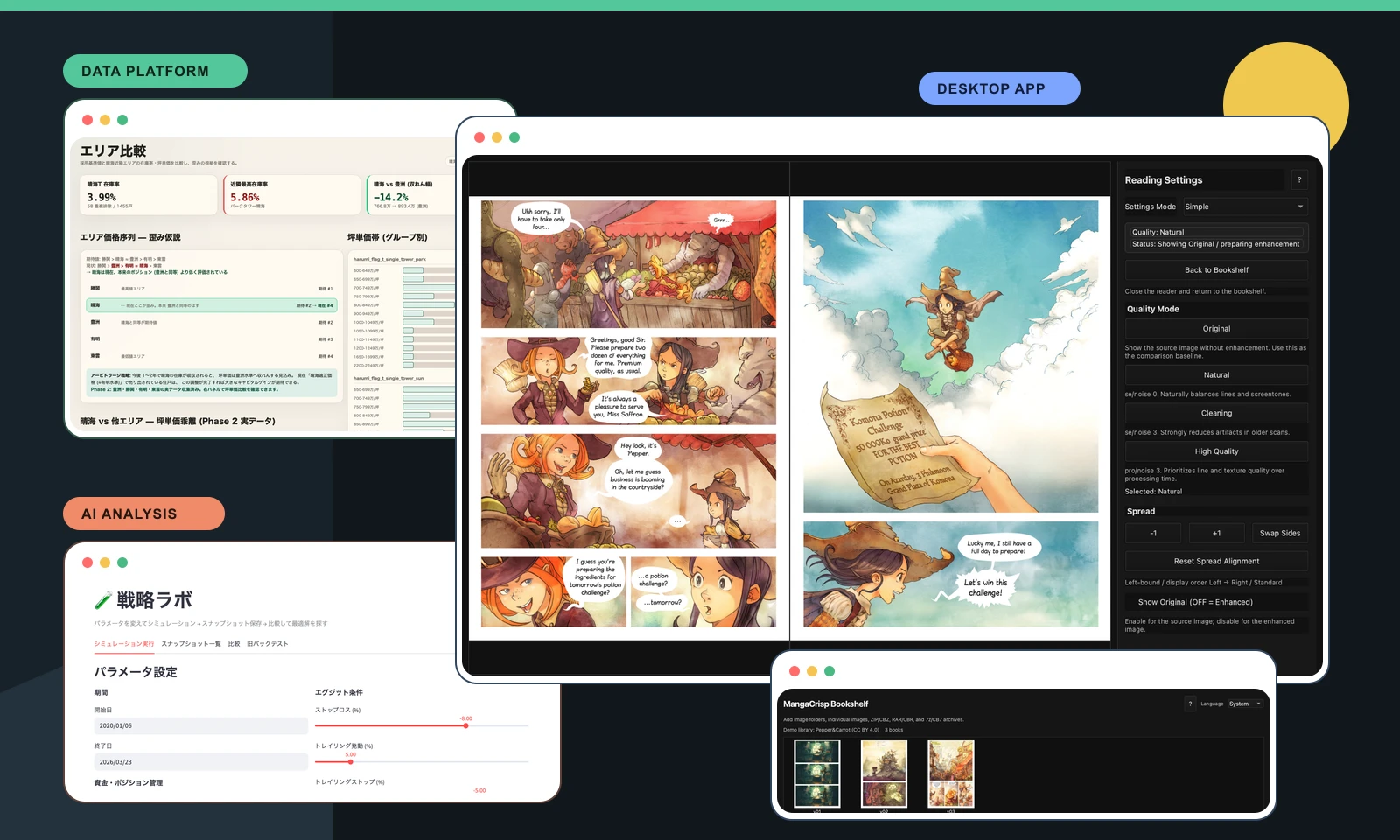Toggle Show Original (OFF = Enhanced)

pyautogui.click(x=1216, y=602)
